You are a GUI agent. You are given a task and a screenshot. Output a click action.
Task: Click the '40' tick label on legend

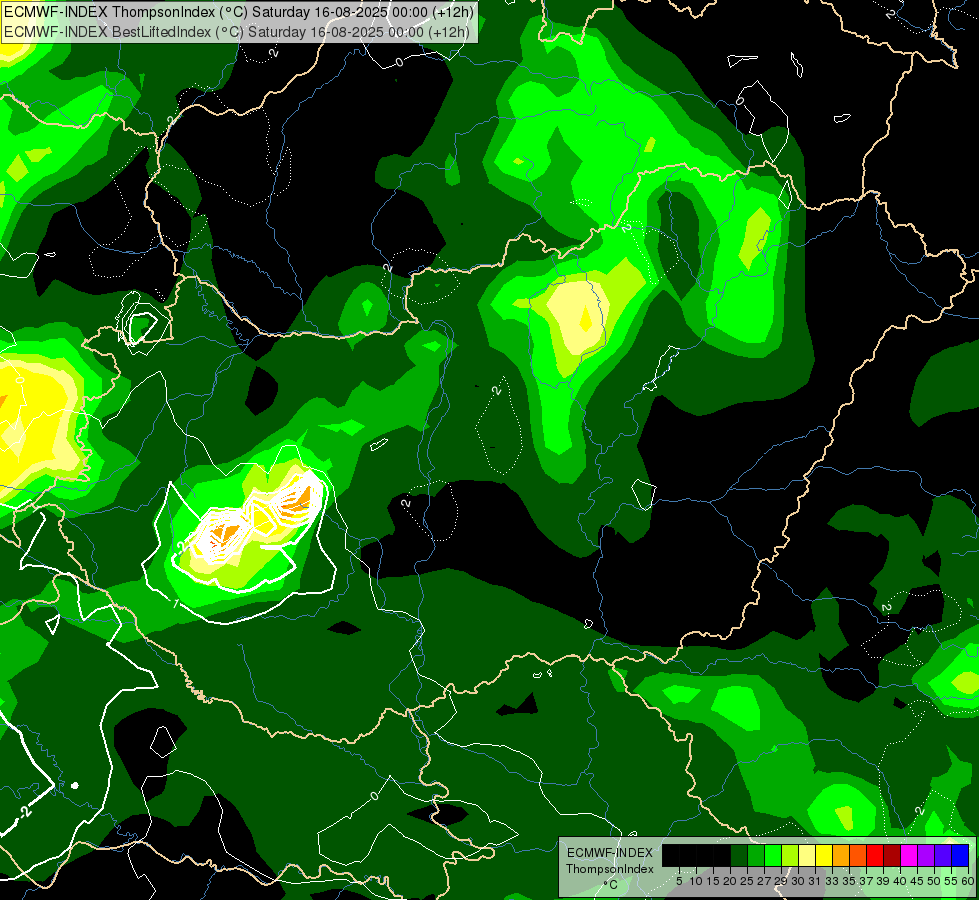[x=900, y=881]
